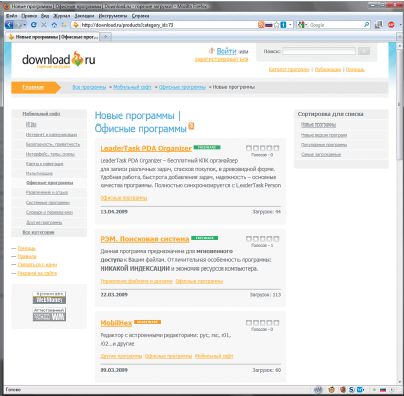Open the Мобильный софт breadcrumb link

tap(132, 87)
